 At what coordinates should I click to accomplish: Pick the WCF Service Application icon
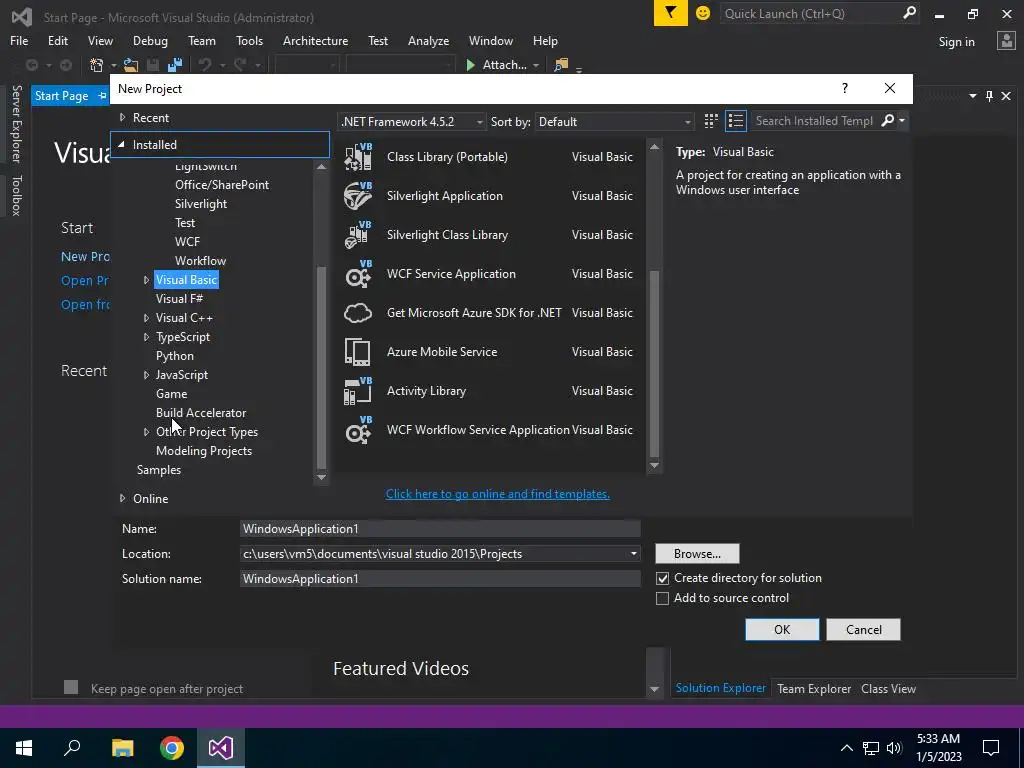click(358, 274)
